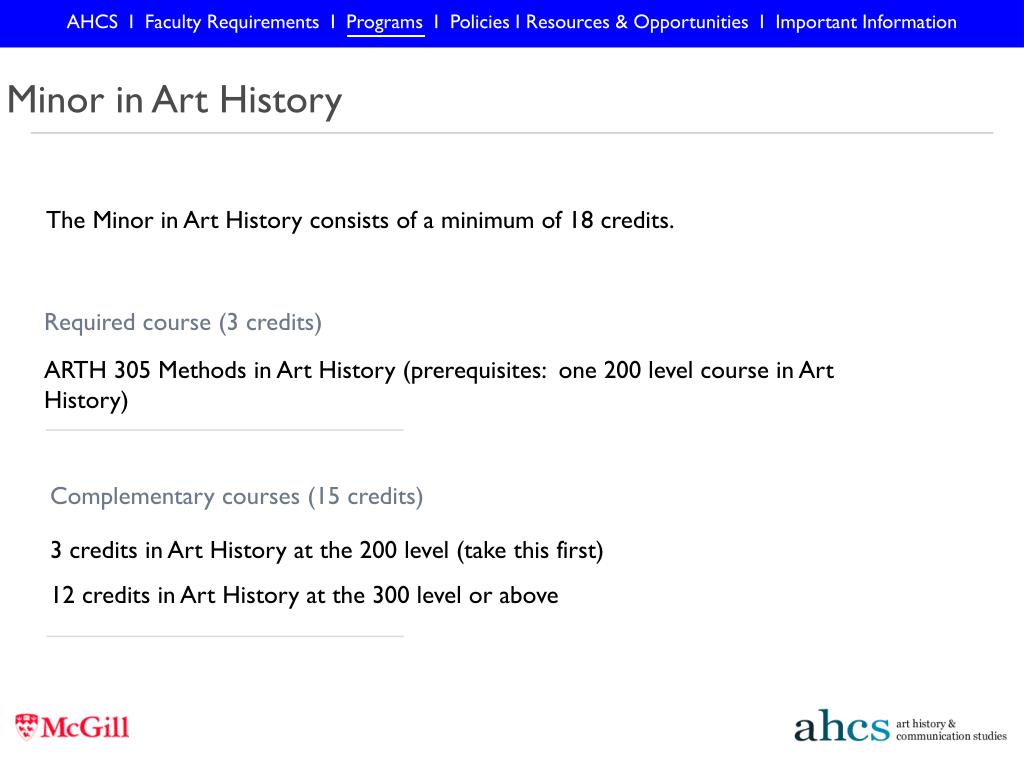Click the ahcs logo lettering
This screenshot has width=1024, height=768.
[842, 726]
